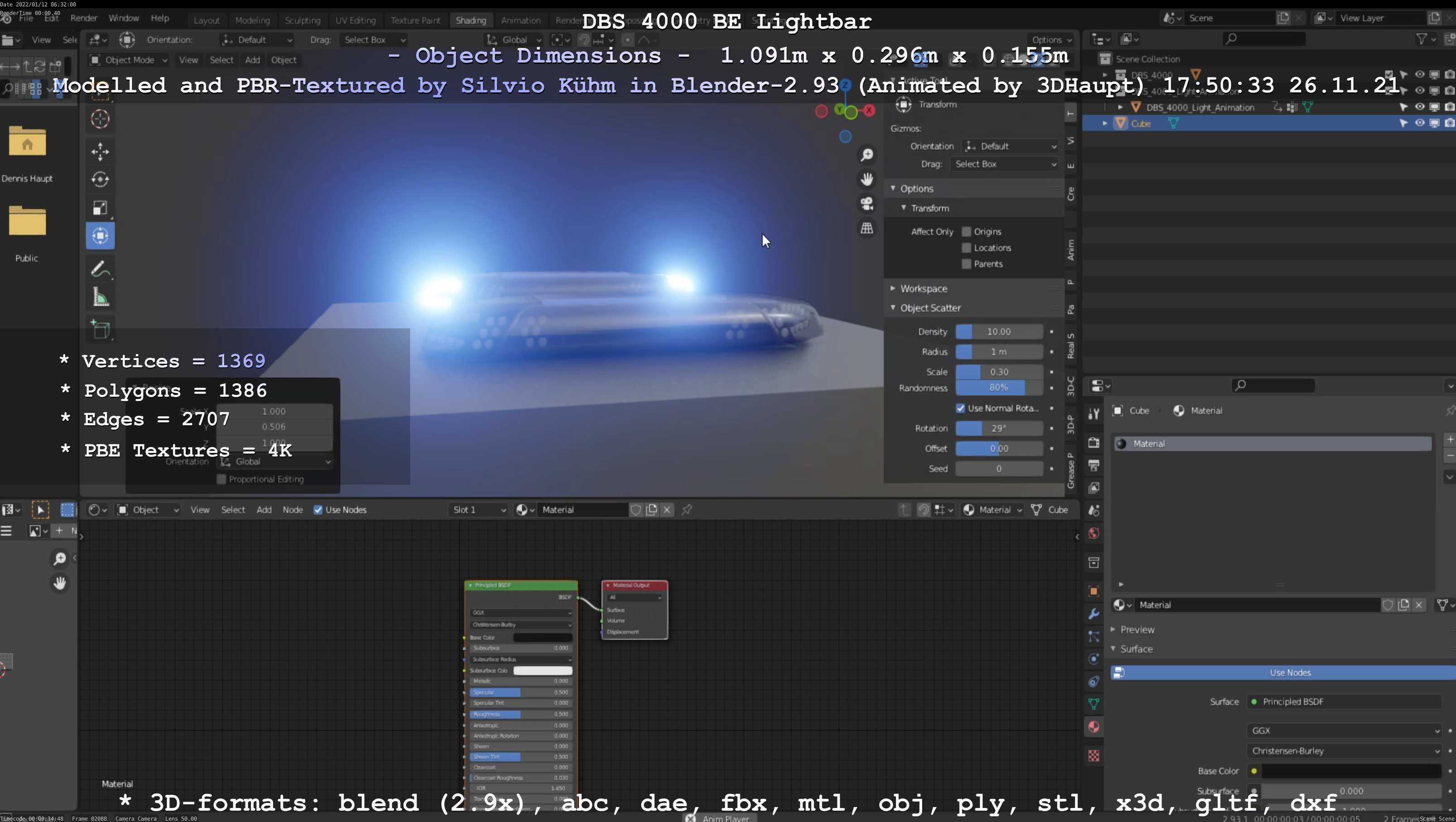The height and width of the screenshot is (822, 1456).
Task: Select the Add Cube tool
Action: coord(100,330)
